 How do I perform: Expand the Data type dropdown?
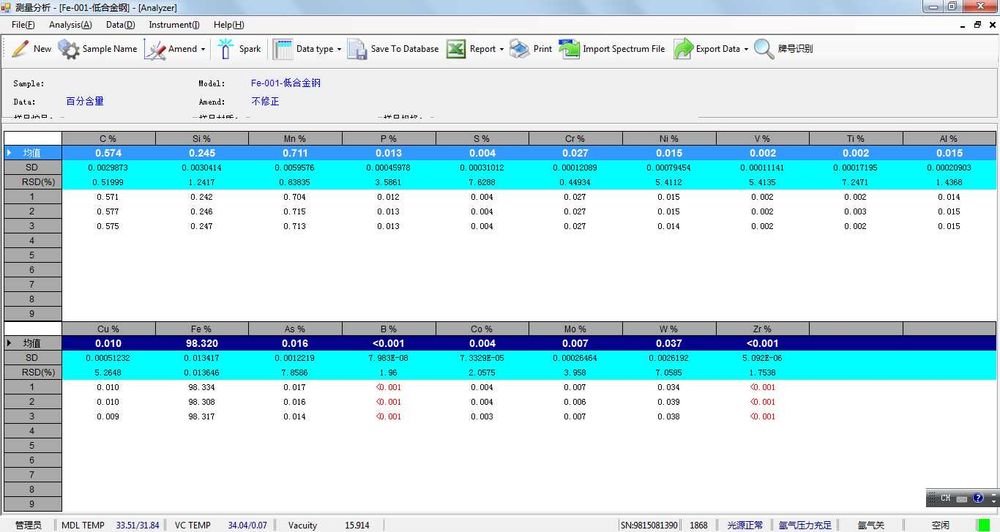339,49
